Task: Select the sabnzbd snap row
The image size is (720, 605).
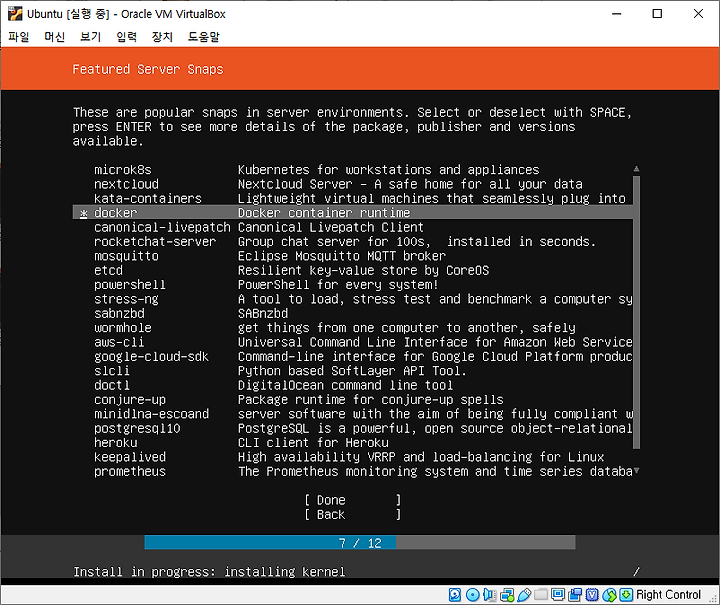Action: [x=353, y=314]
